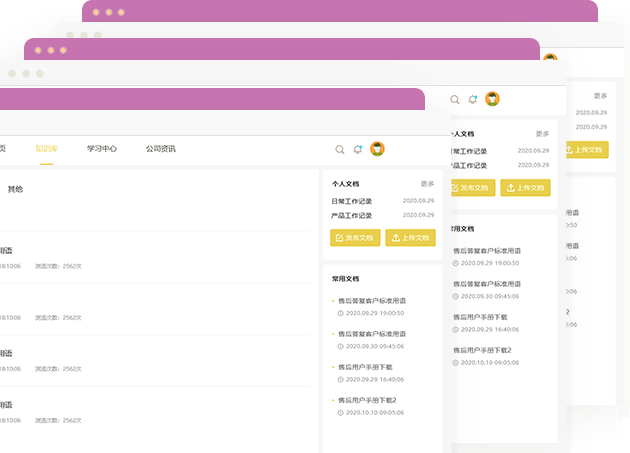This screenshot has width=630, height=453.
Task: Open 售后答复客户标准用语 dated 2020.09.30 in front window
Action: point(372,334)
